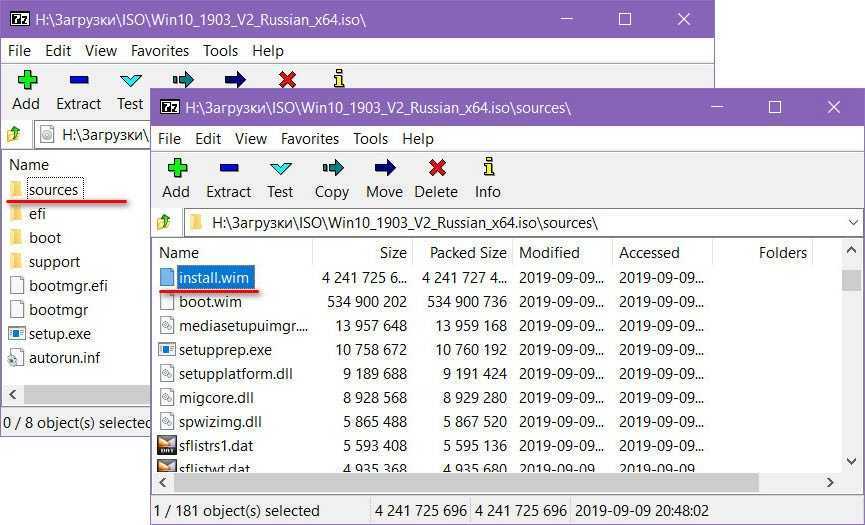Click the red Delete icon in front window
The height and width of the screenshot is (525, 865).
coord(436,168)
